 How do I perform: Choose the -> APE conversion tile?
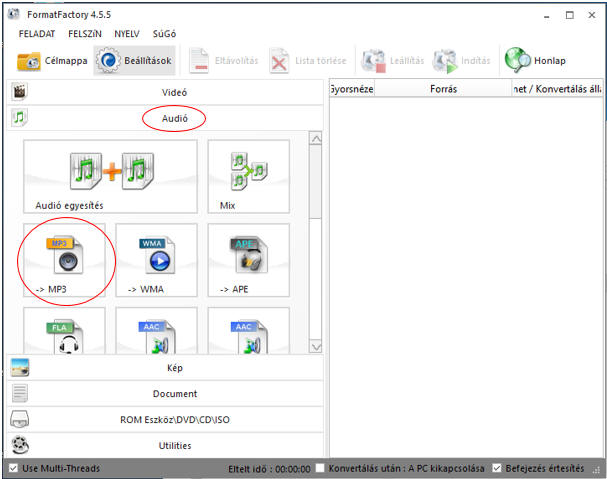coord(249,260)
